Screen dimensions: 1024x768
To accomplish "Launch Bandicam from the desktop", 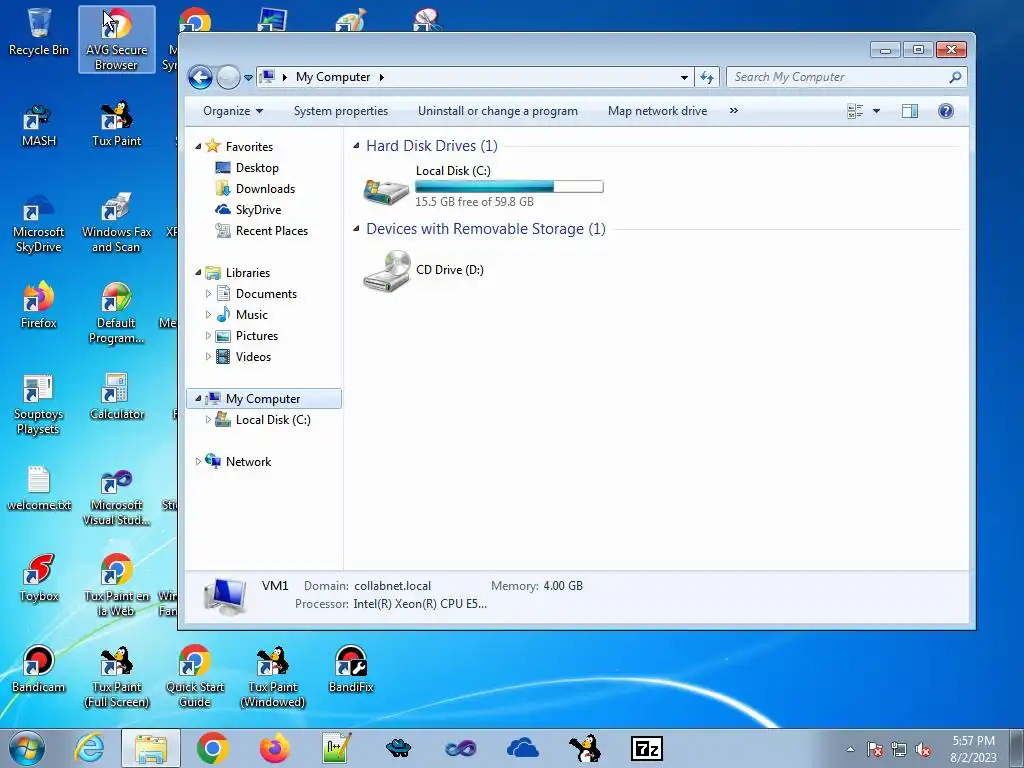I will (x=39, y=670).
